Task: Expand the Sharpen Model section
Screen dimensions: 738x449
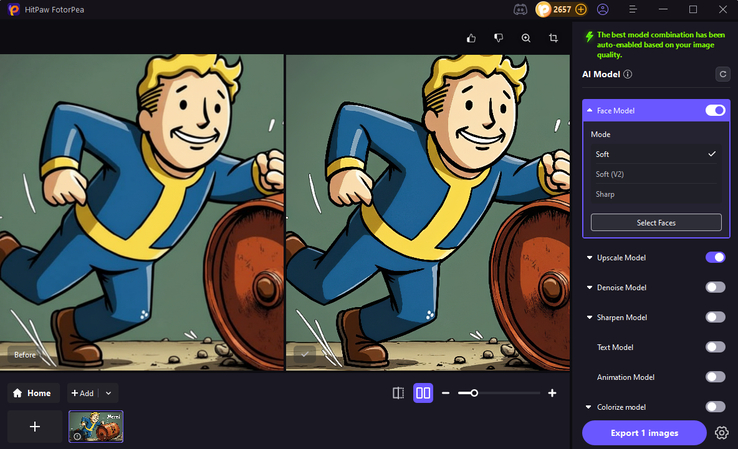Action: tap(590, 318)
